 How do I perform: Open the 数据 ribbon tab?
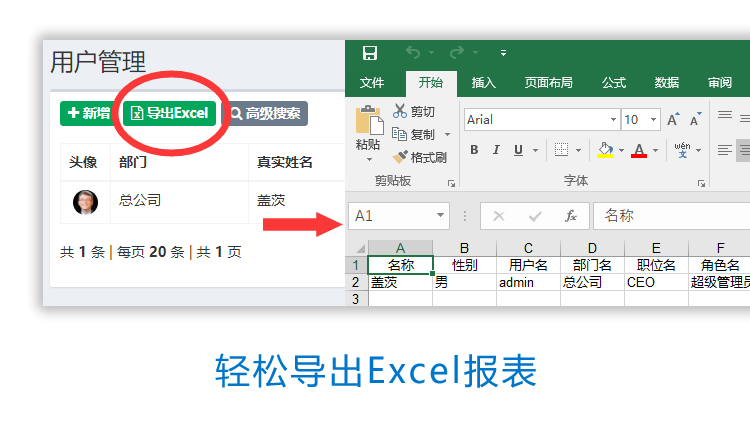click(667, 83)
